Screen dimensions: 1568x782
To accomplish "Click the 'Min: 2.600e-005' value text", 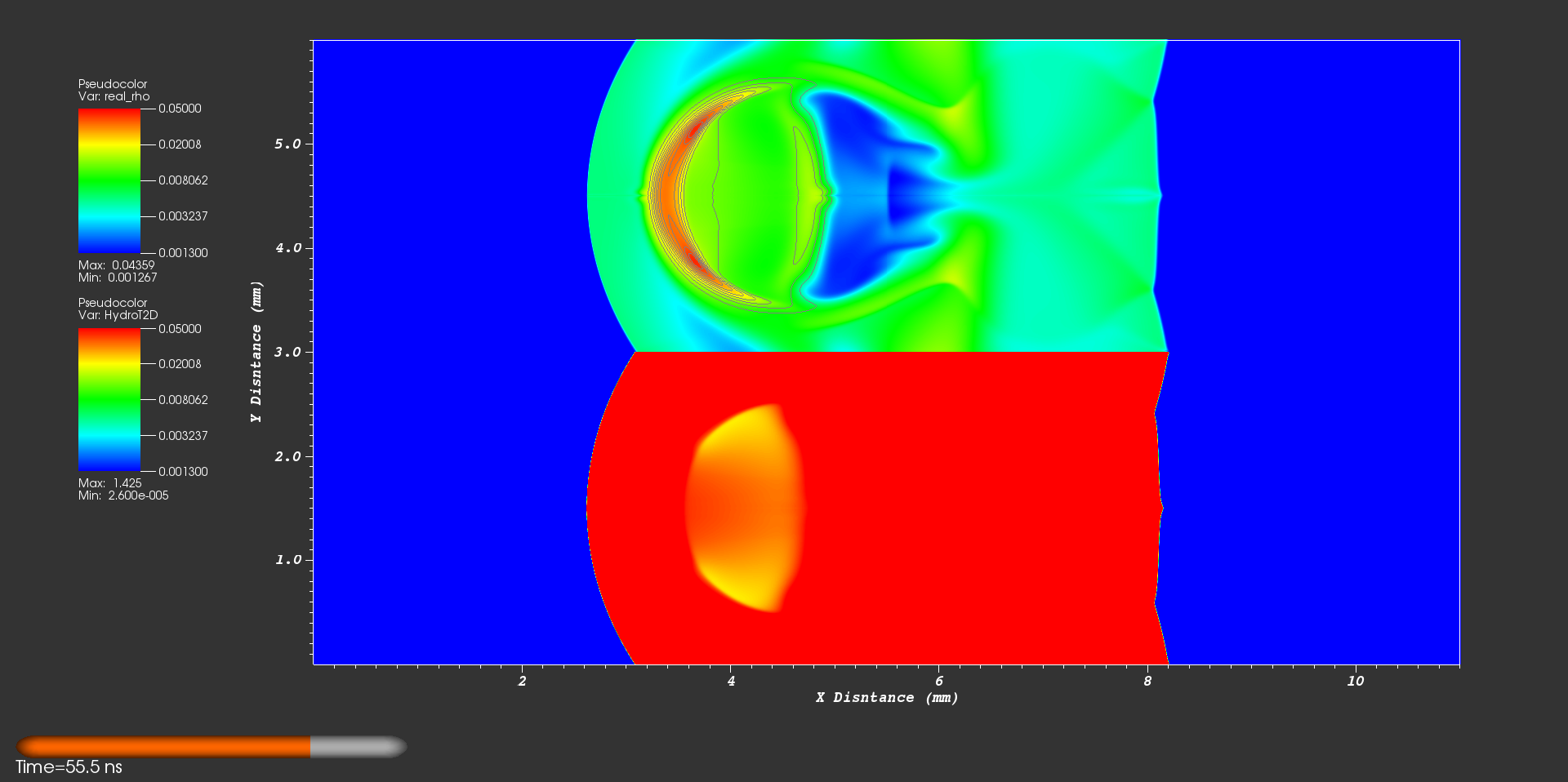I will click(x=123, y=495).
